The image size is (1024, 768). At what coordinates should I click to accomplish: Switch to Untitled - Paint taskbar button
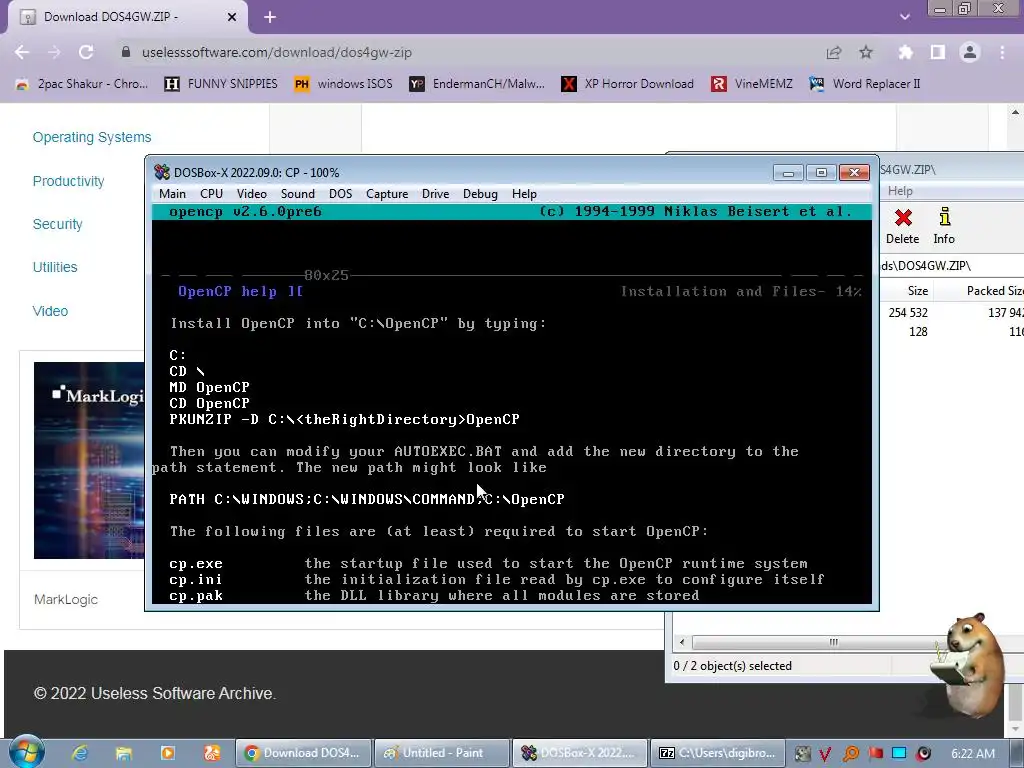(x=442, y=753)
